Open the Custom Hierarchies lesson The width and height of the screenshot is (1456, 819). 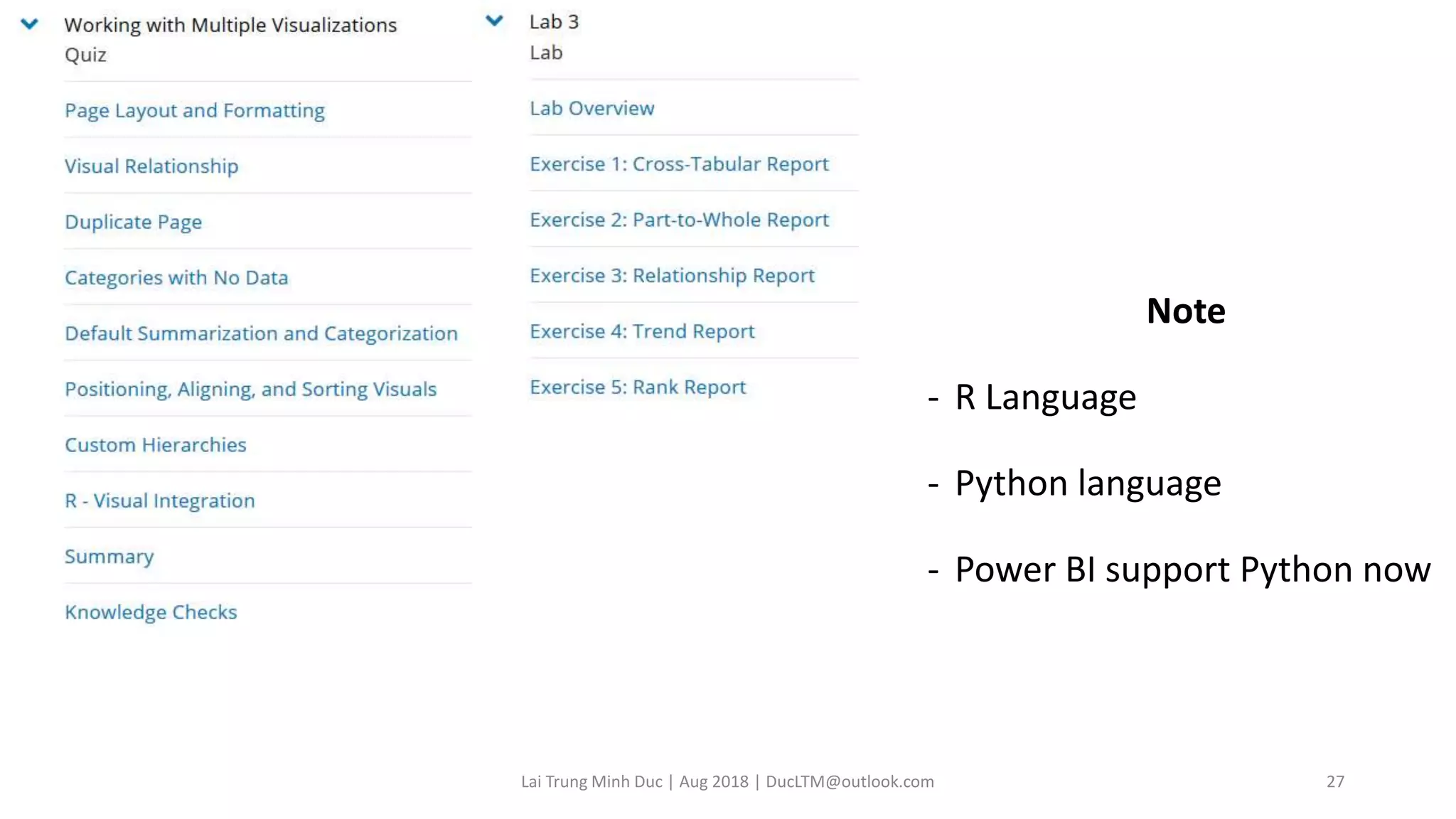coord(156,445)
